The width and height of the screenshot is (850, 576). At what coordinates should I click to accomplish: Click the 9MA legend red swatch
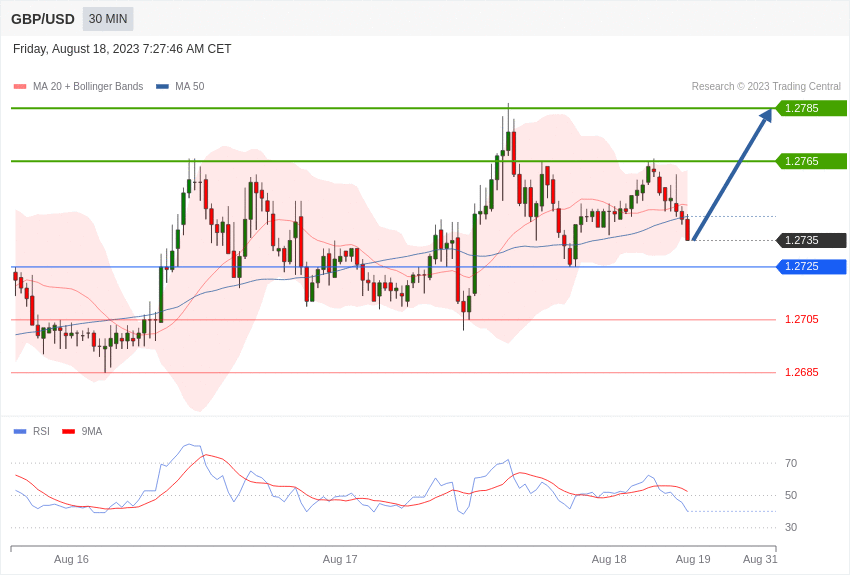(x=69, y=432)
